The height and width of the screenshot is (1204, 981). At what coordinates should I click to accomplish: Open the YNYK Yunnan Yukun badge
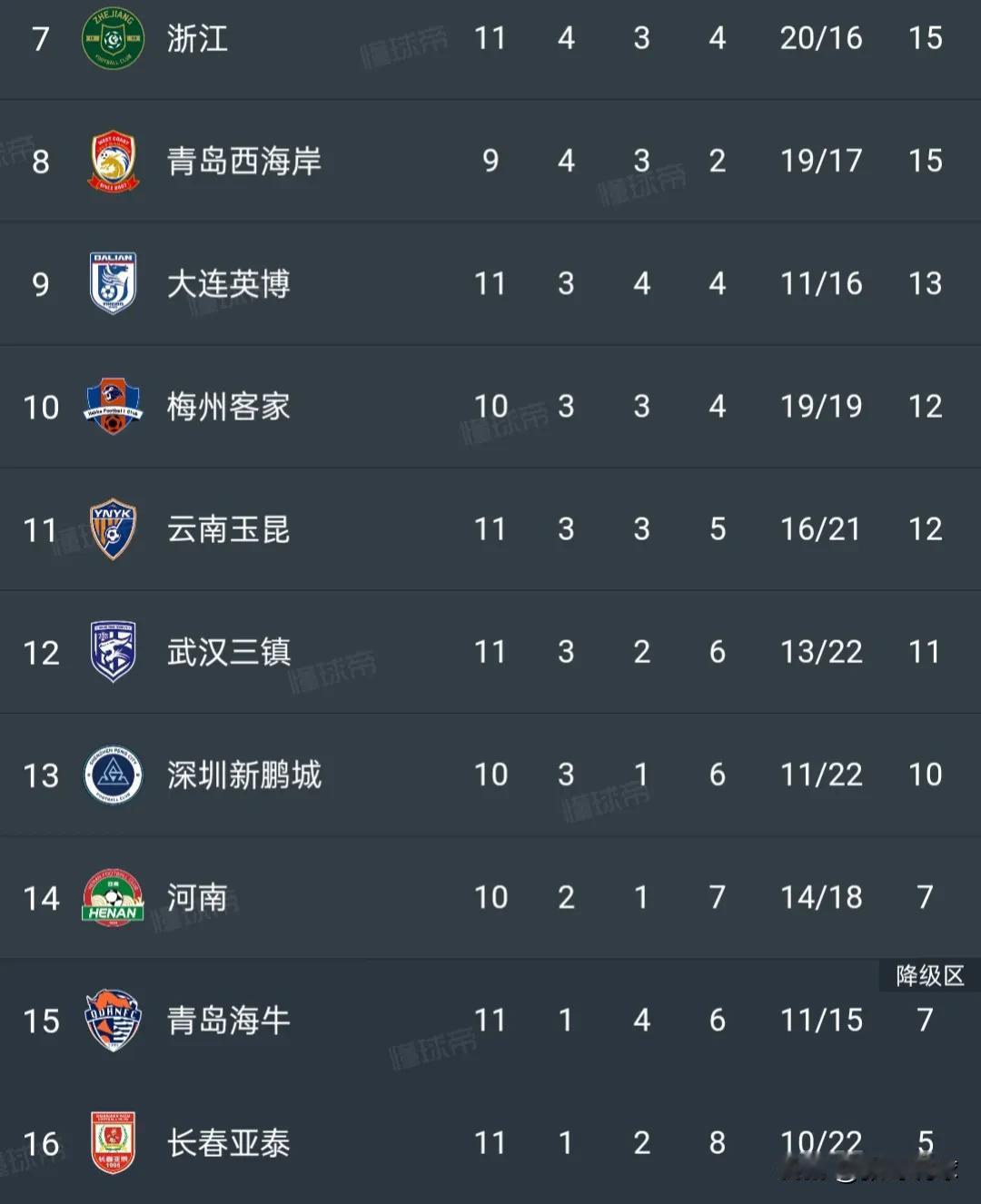pos(113,529)
